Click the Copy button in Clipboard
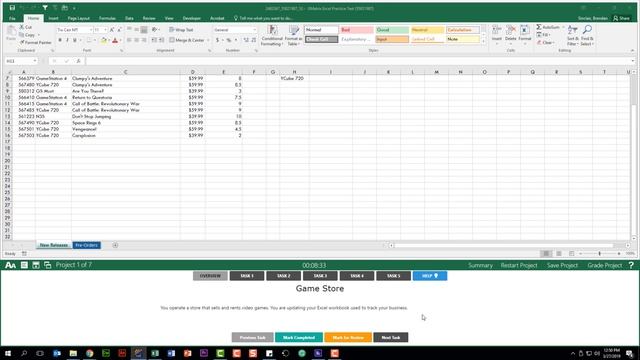The image size is (640, 360). 27,35
